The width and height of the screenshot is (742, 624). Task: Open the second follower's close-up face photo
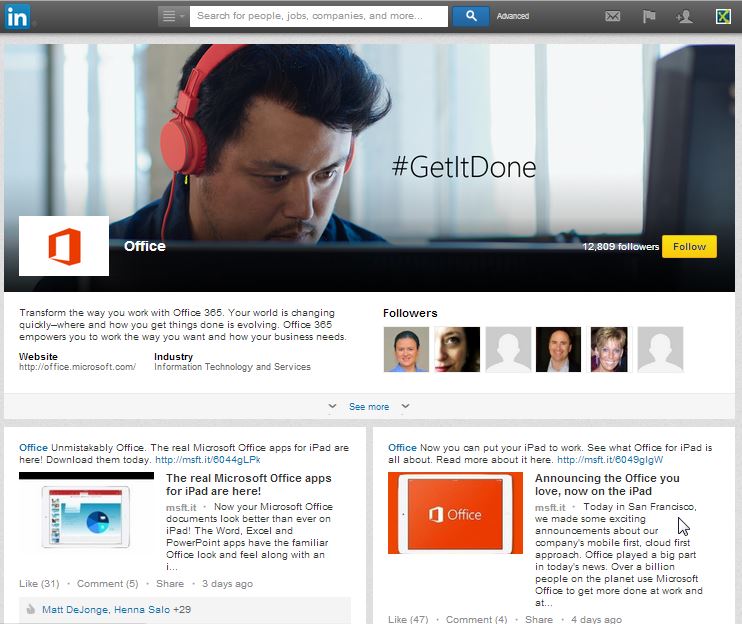coord(457,349)
